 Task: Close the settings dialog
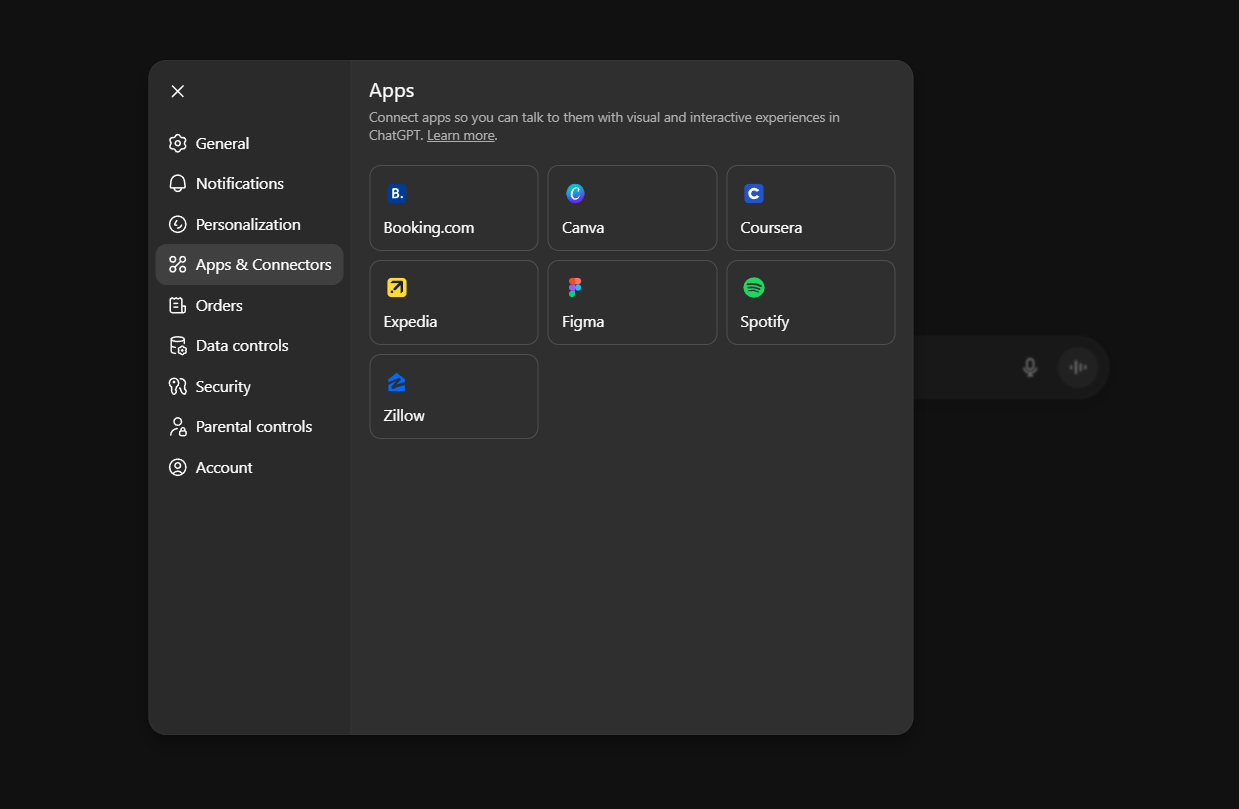(178, 91)
